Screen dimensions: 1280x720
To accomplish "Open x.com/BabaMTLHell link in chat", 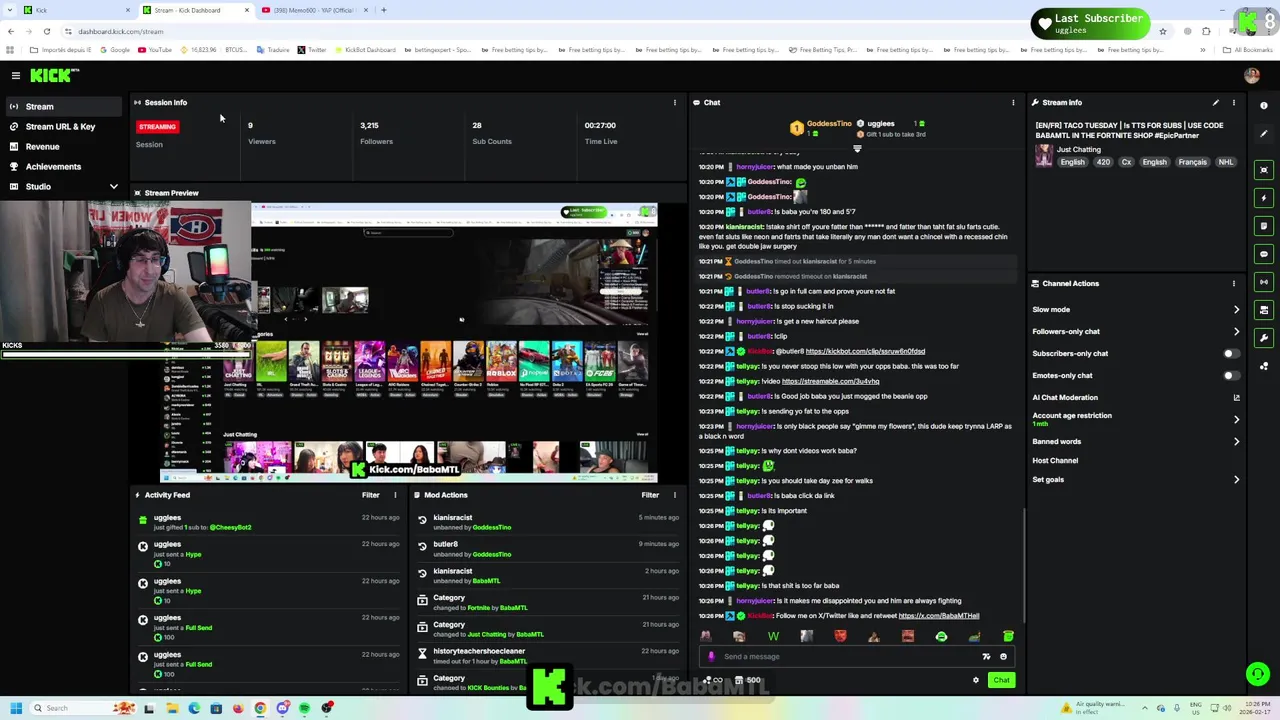I will coord(938,616).
